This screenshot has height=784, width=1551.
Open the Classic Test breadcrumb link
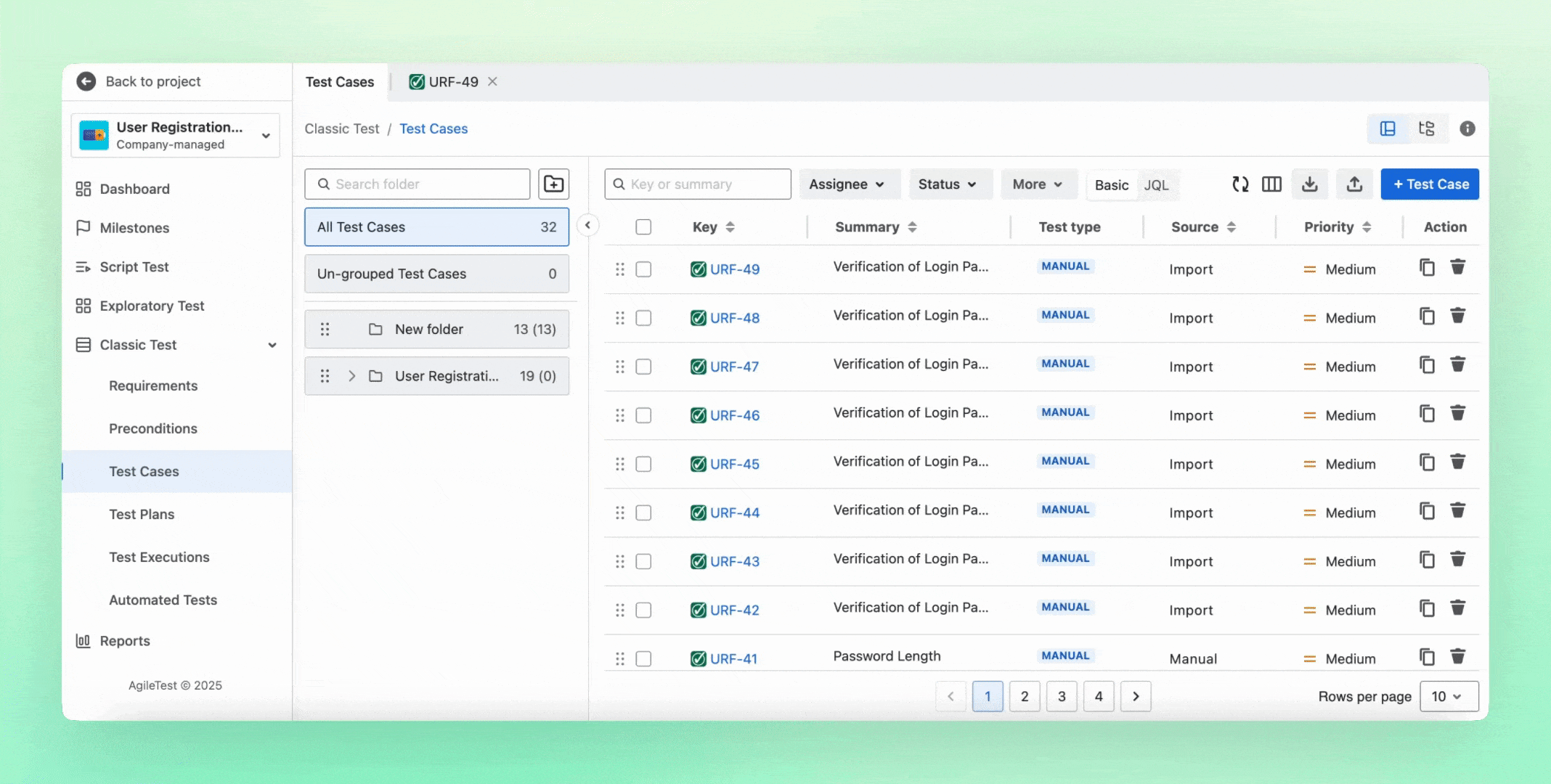pos(341,128)
